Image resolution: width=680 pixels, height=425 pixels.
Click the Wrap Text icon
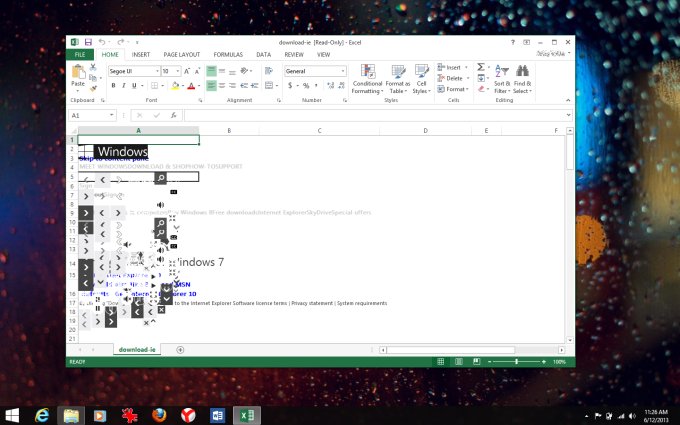(x=269, y=71)
